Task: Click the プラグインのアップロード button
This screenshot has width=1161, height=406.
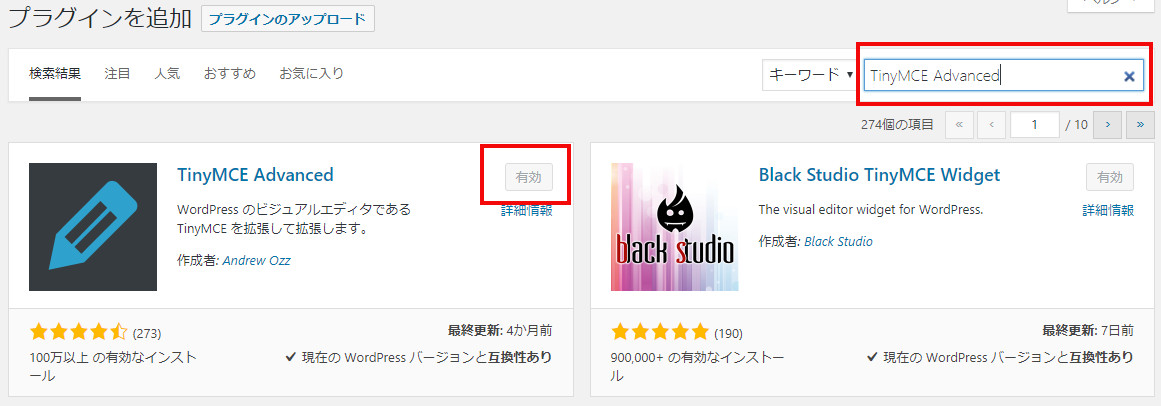Action: 288,19
